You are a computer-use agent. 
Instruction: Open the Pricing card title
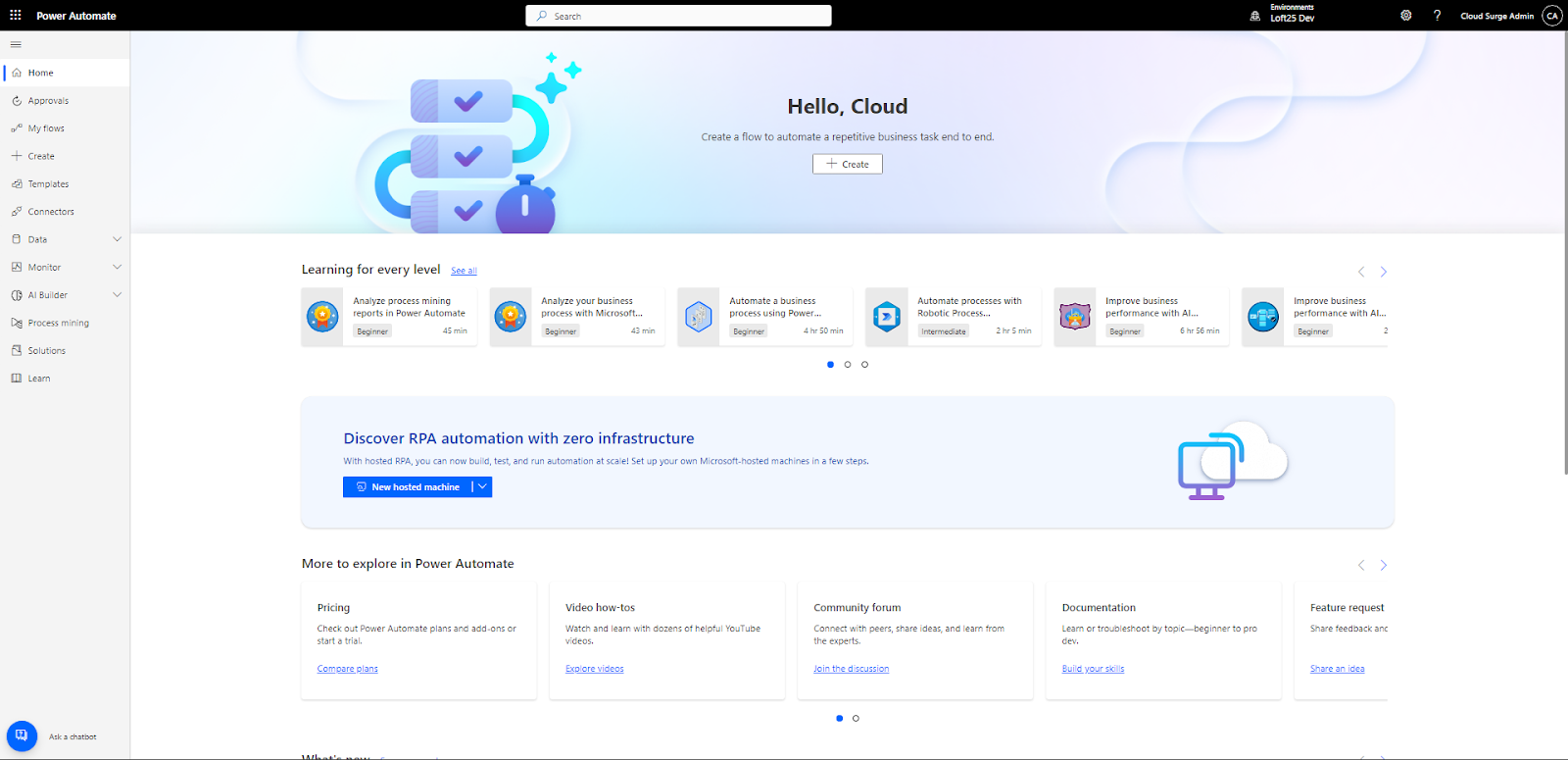(333, 608)
